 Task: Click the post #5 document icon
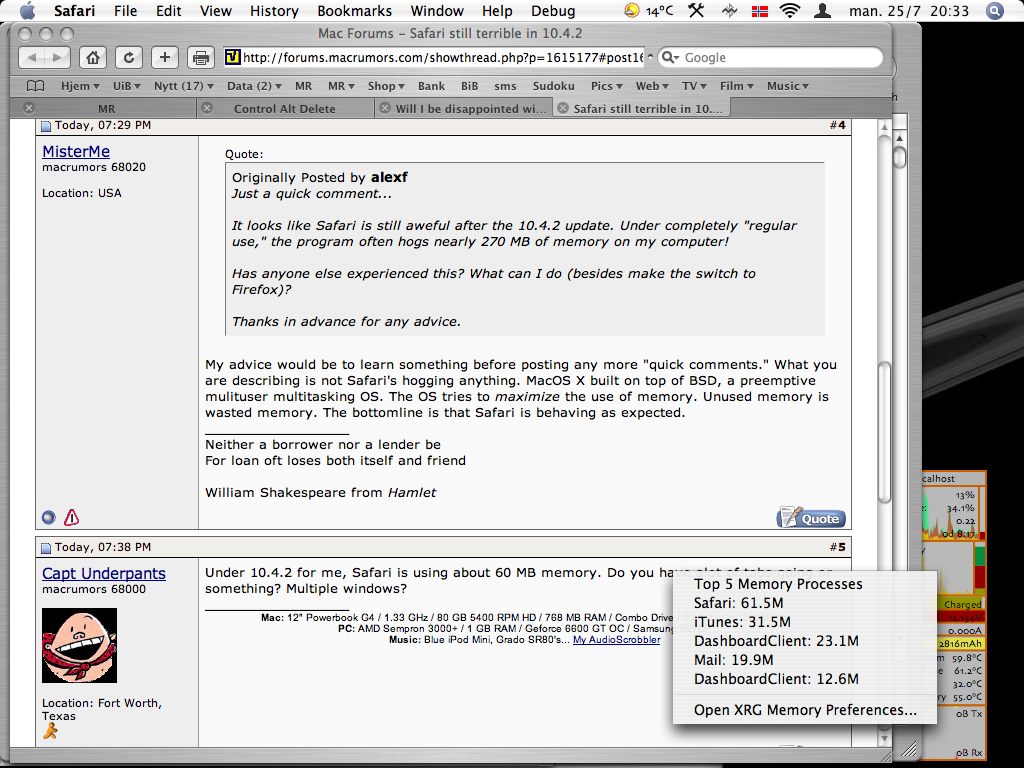click(x=46, y=548)
